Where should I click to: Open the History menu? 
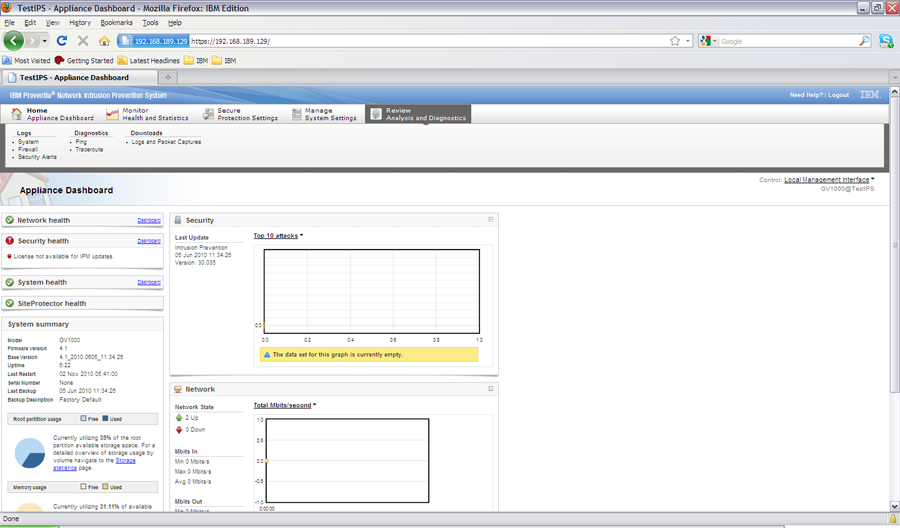coord(80,22)
